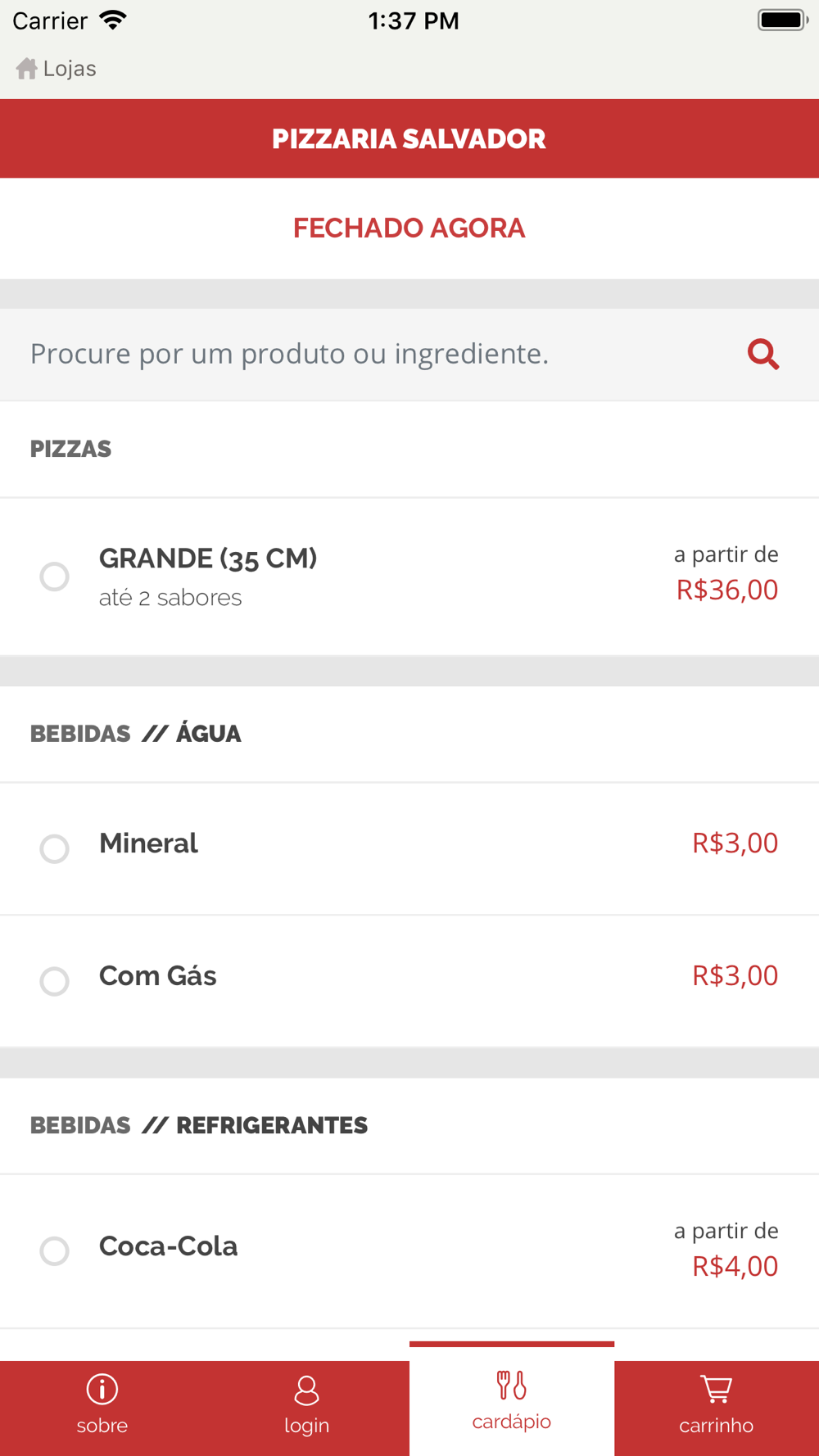This screenshot has height=1456, width=819.
Task: Go back to Lojas
Action: tap(69, 69)
